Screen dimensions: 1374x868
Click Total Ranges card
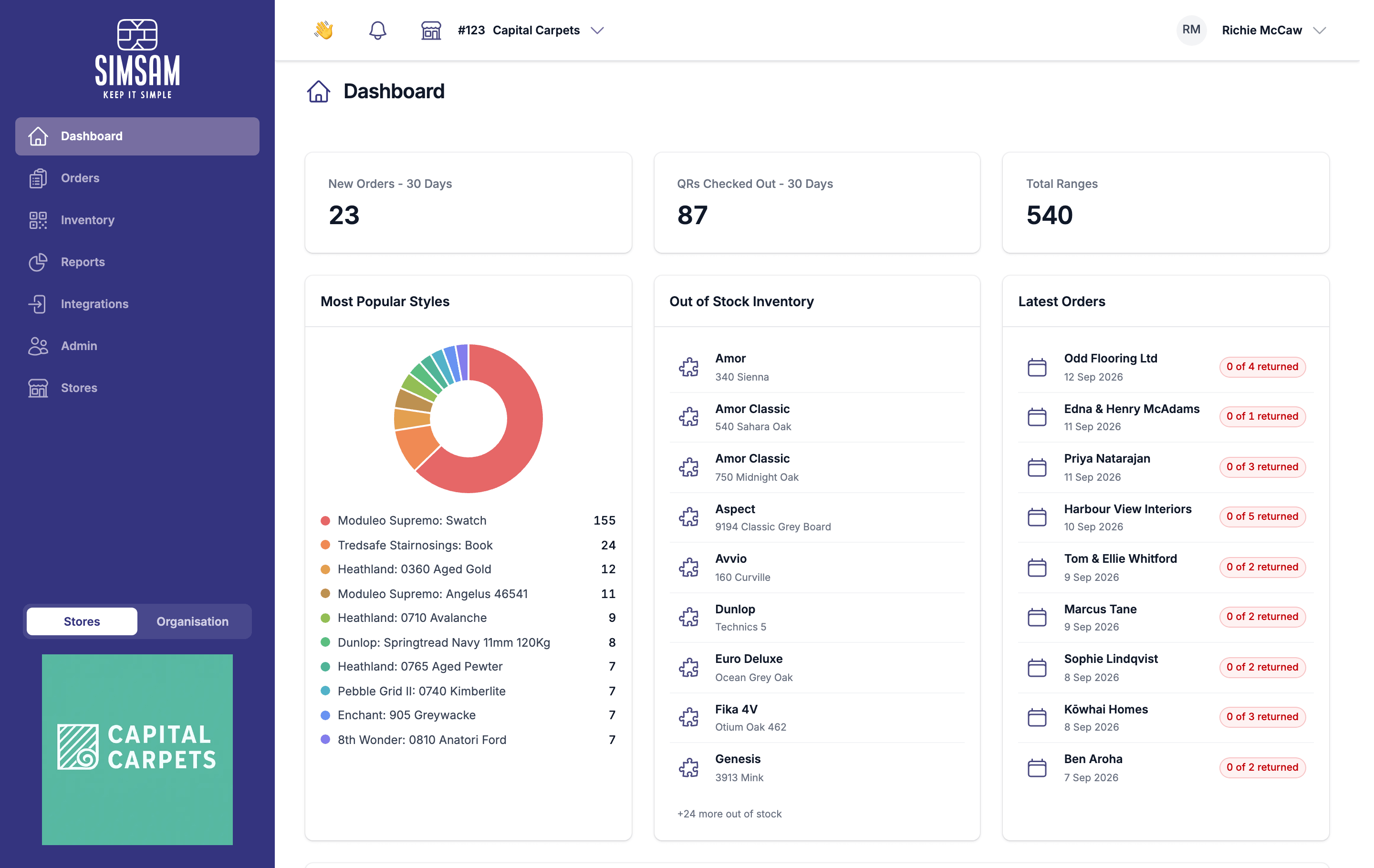click(1165, 203)
